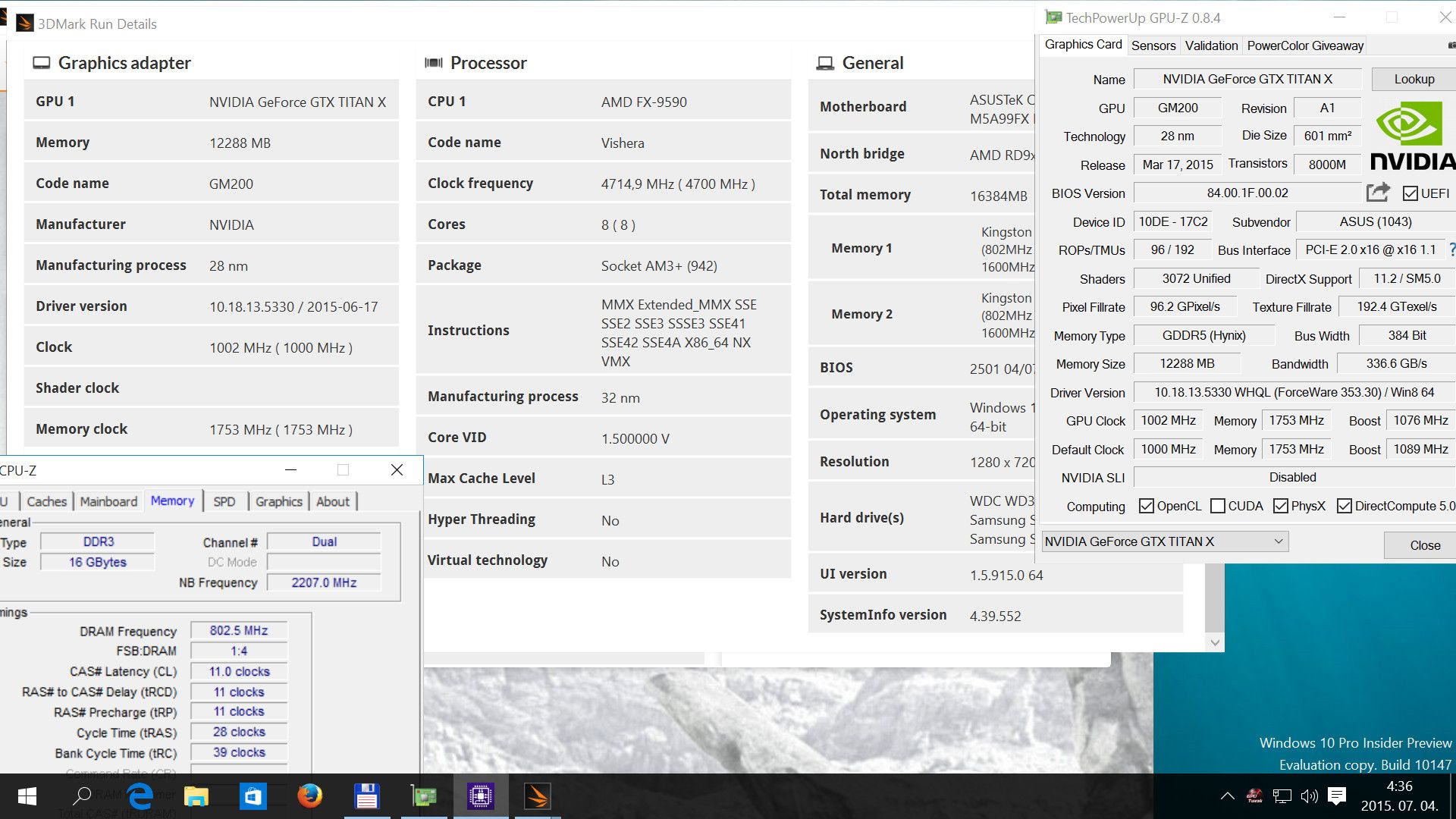Select 'NVIDIA GeForce GTX TITAN X' in 3DMark

point(297,102)
